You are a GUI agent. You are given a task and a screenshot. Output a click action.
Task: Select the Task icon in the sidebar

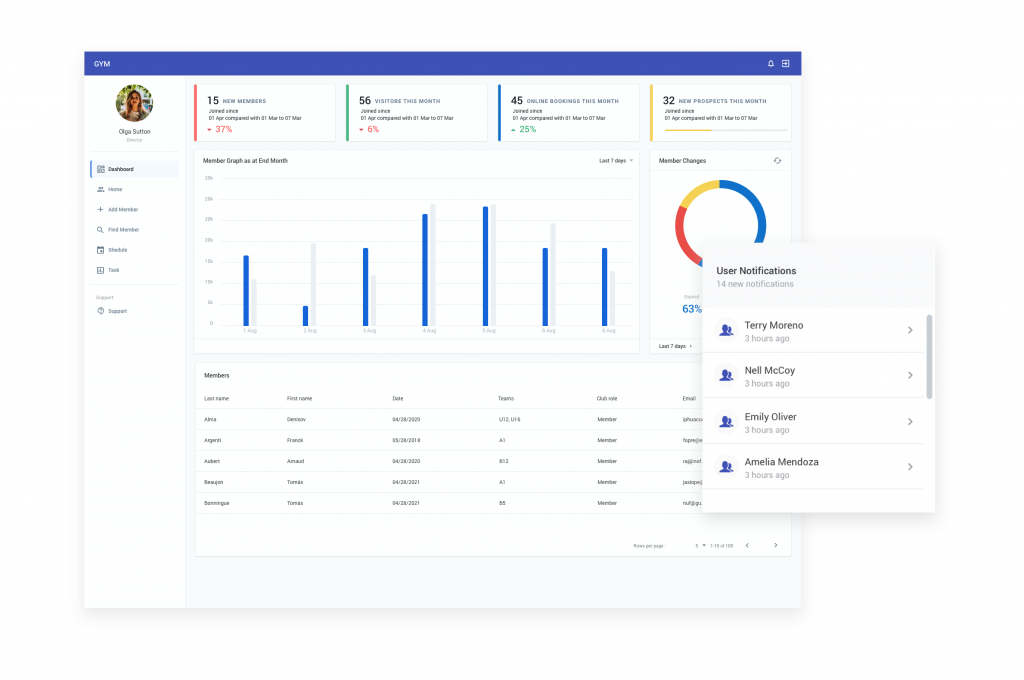click(x=100, y=270)
